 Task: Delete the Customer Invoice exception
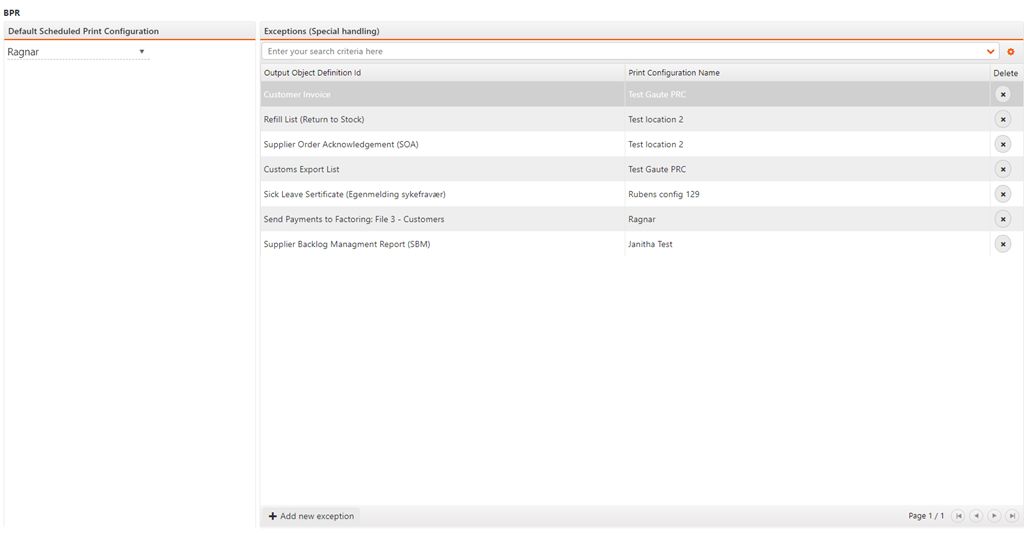(1002, 94)
